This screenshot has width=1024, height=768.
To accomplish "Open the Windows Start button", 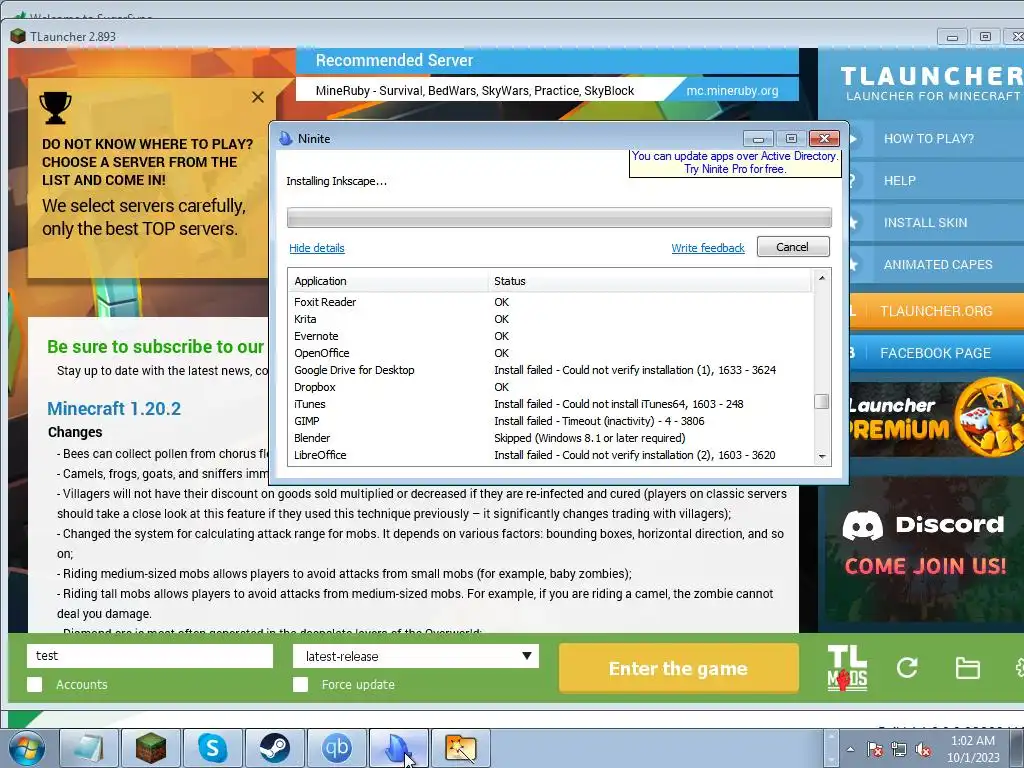I will pyautogui.click(x=27, y=748).
